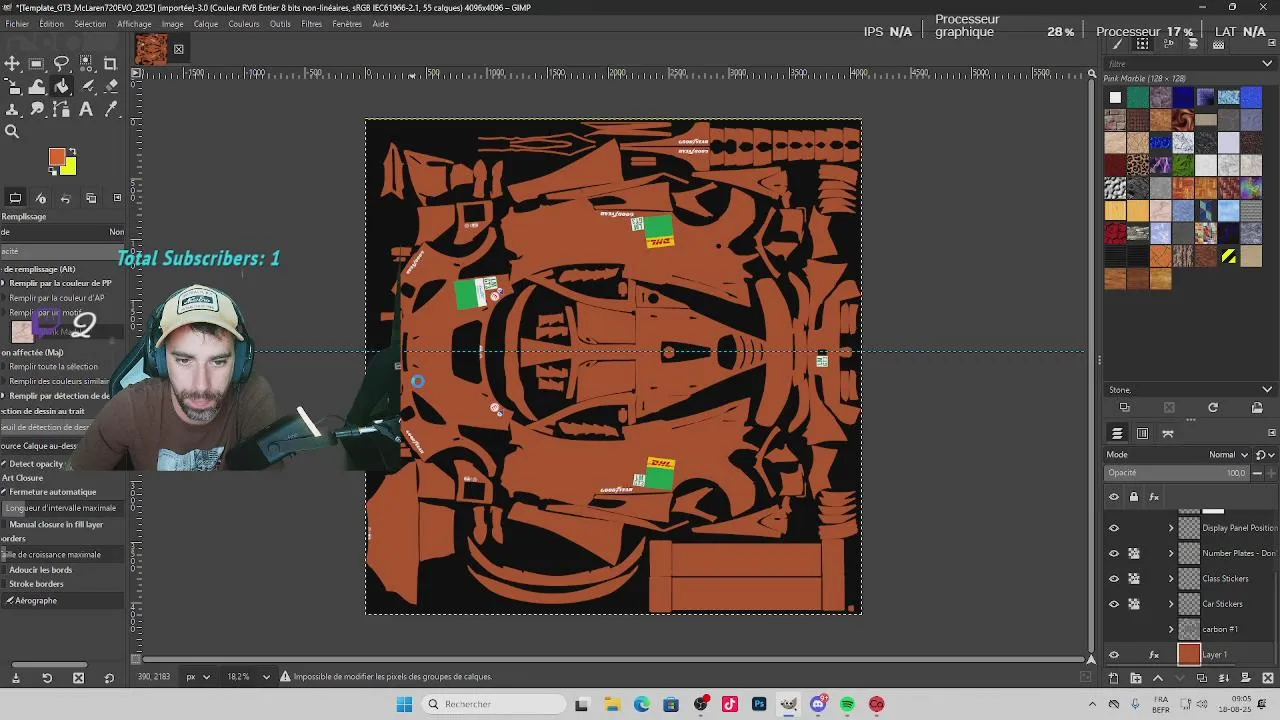This screenshot has width=1280, height=720.
Task: Open the Undo History tab
Action: click(66, 198)
